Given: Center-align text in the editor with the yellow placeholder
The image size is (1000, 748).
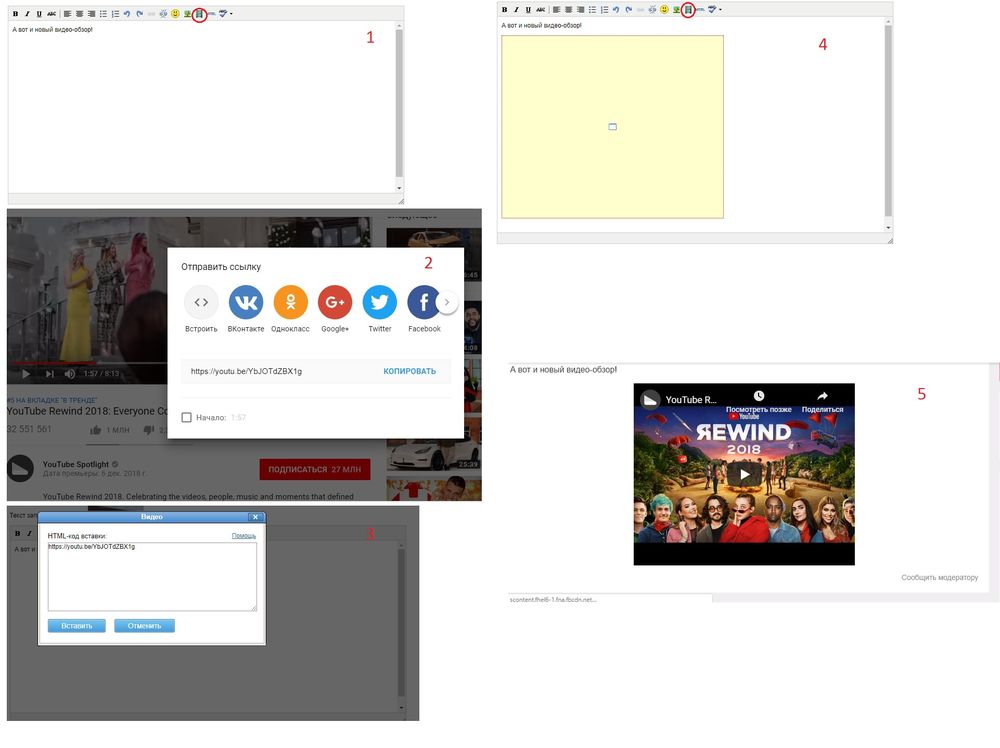Looking at the screenshot, I should (569, 10).
